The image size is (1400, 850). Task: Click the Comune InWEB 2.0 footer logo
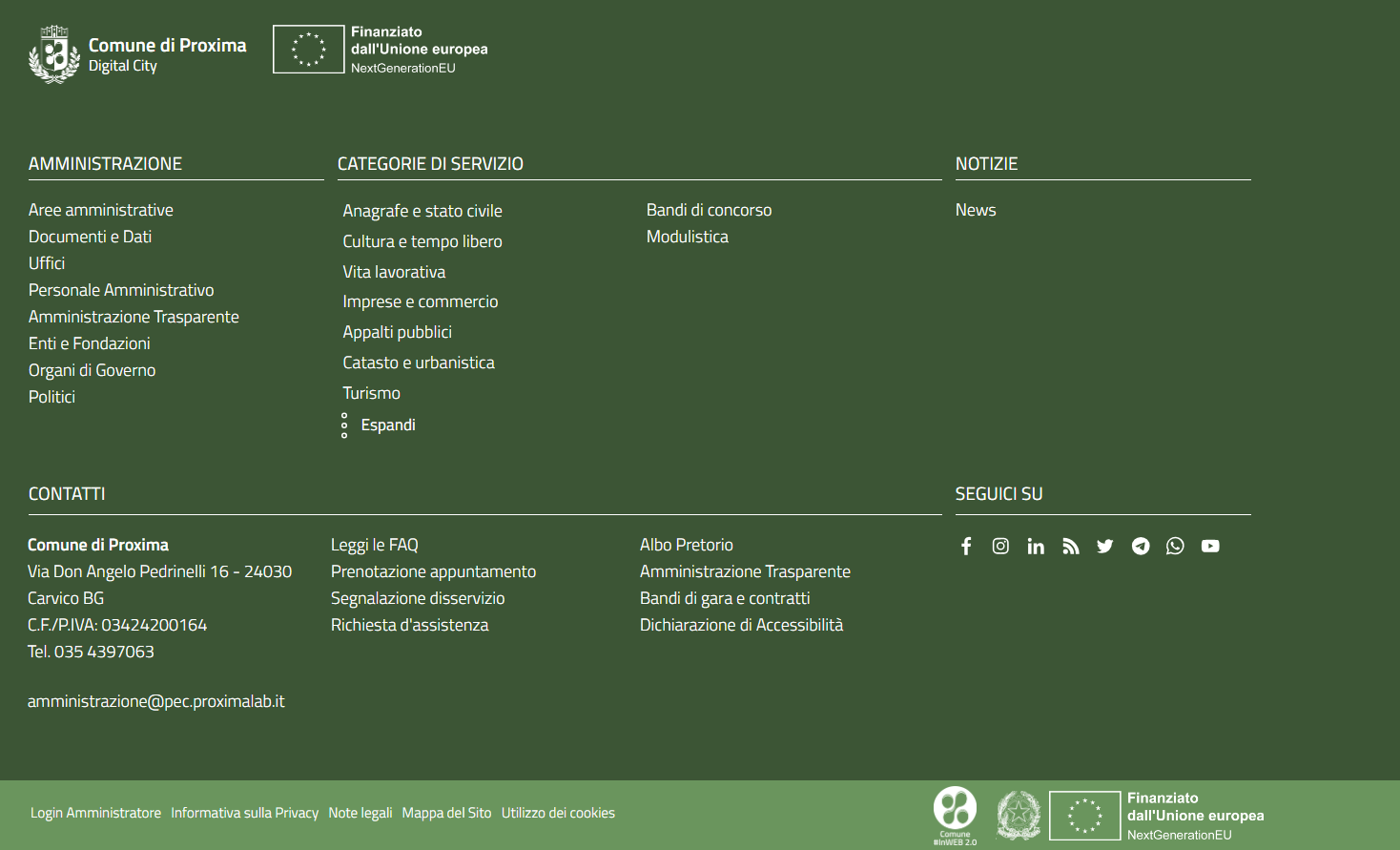pyautogui.click(x=955, y=815)
